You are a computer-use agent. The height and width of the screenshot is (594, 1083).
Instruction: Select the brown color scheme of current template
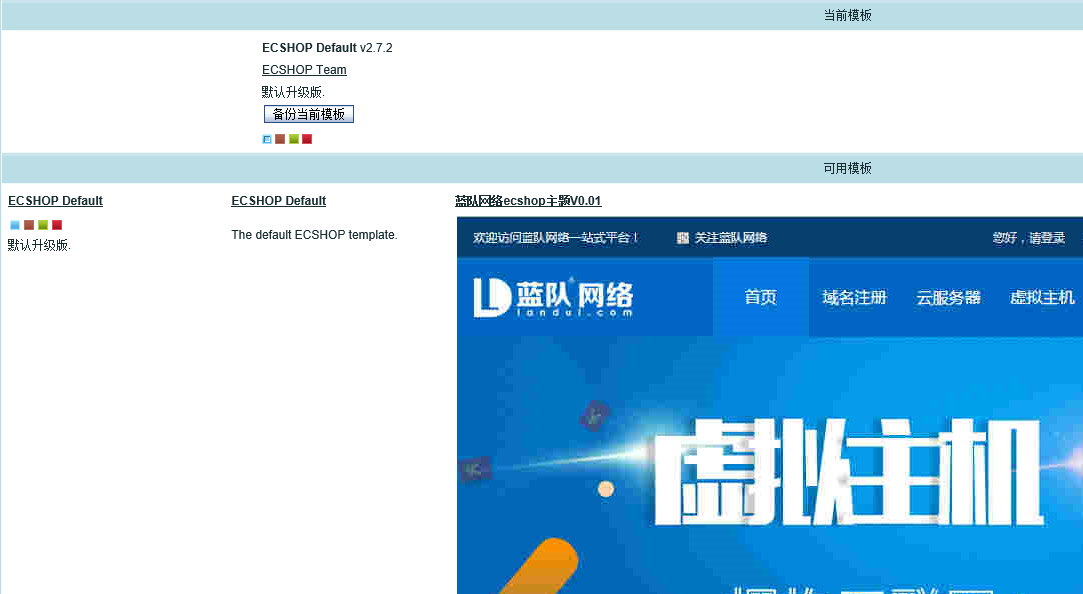tap(280, 139)
